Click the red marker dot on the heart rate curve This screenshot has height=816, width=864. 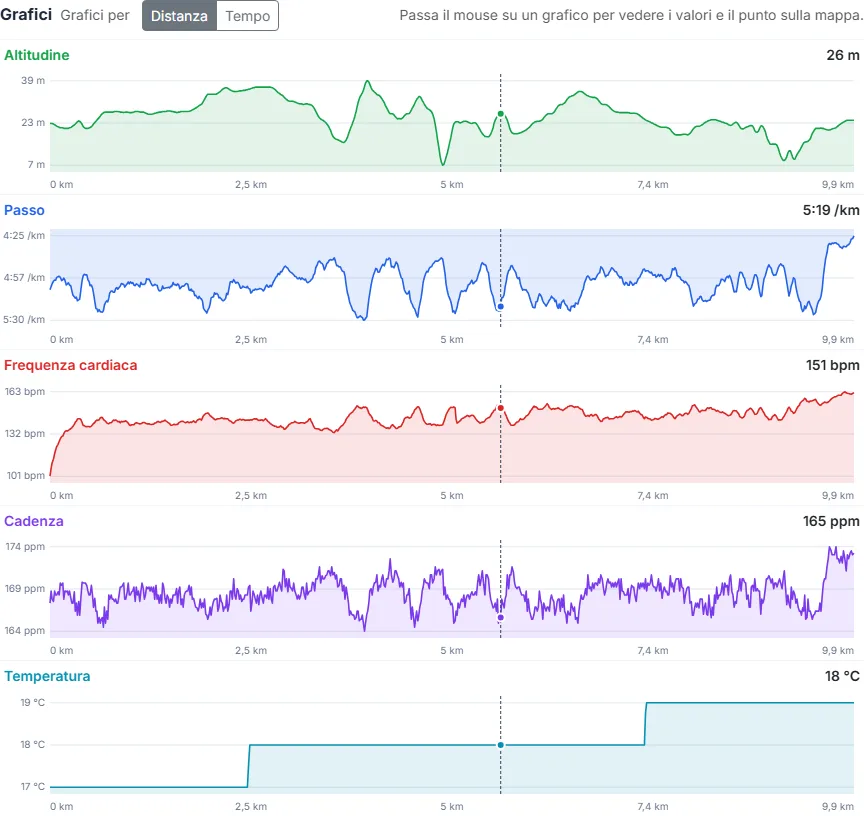(500, 408)
